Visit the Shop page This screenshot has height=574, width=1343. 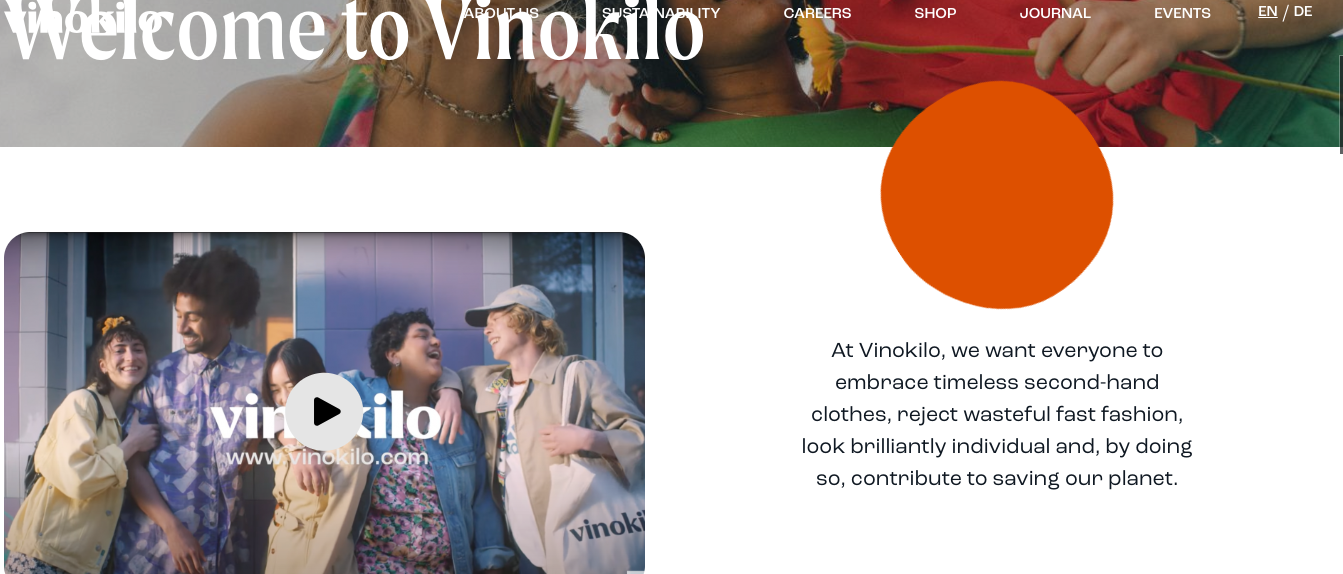[935, 13]
